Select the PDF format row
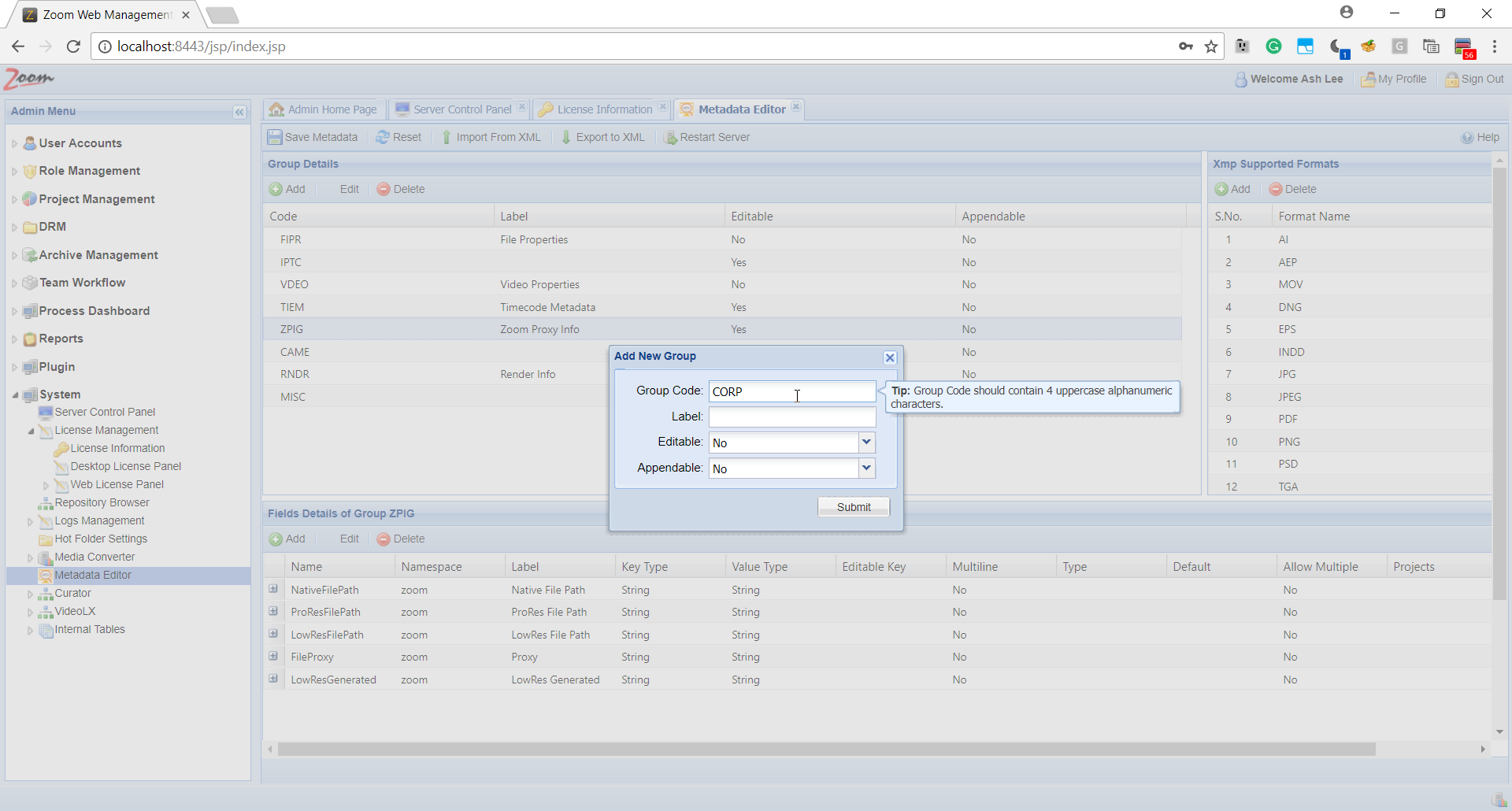1512x811 pixels. pyautogui.click(x=1350, y=419)
